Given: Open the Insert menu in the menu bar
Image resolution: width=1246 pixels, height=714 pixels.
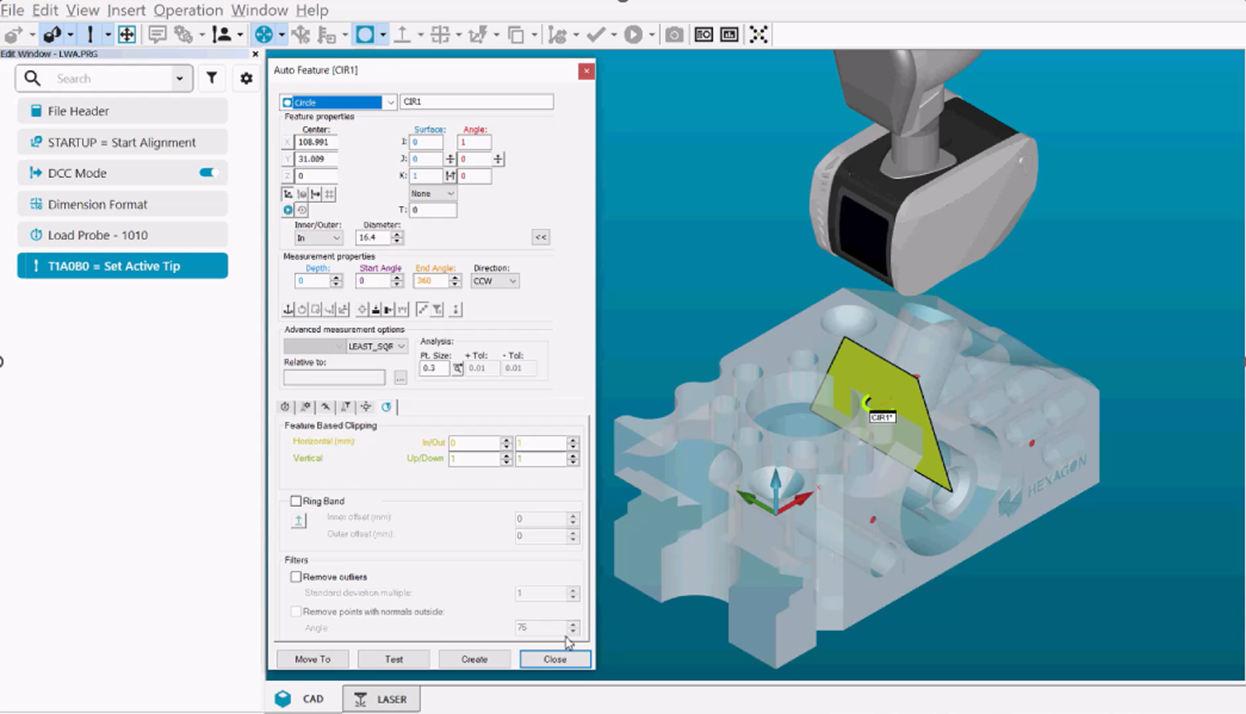Looking at the screenshot, I should pos(127,10).
